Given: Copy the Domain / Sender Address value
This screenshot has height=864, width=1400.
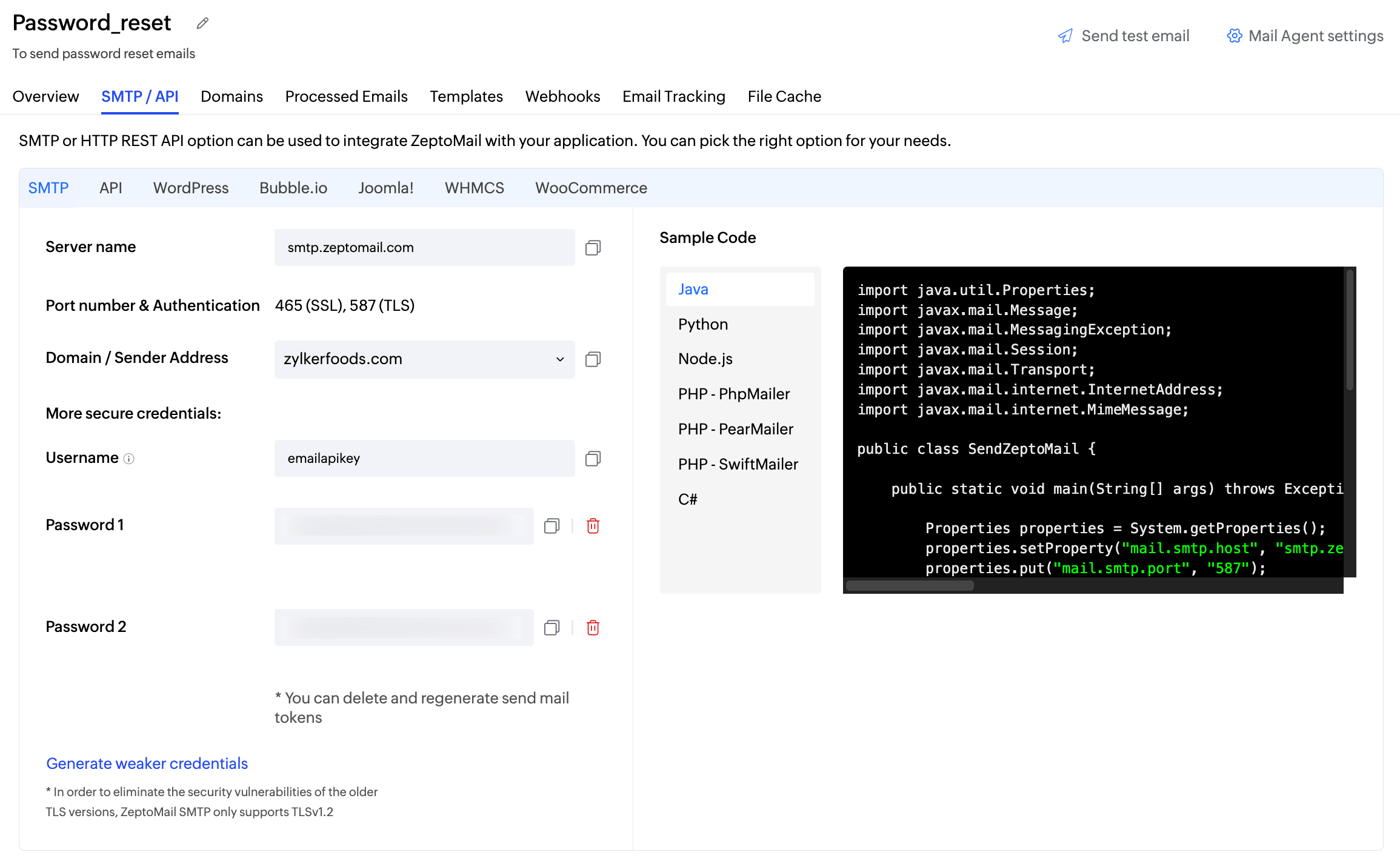Looking at the screenshot, I should (x=593, y=359).
